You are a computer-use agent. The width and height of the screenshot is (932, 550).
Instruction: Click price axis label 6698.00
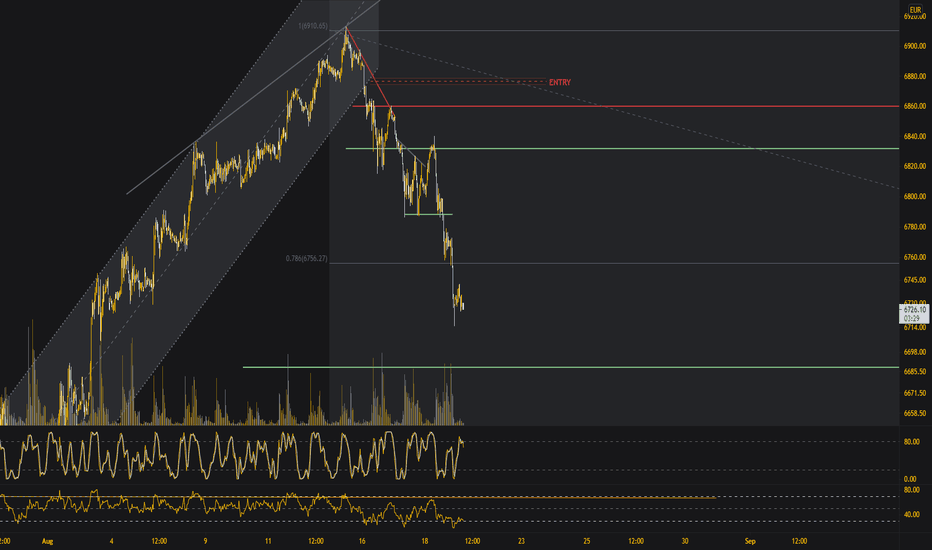pyautogui.click(x=914, y=352)
